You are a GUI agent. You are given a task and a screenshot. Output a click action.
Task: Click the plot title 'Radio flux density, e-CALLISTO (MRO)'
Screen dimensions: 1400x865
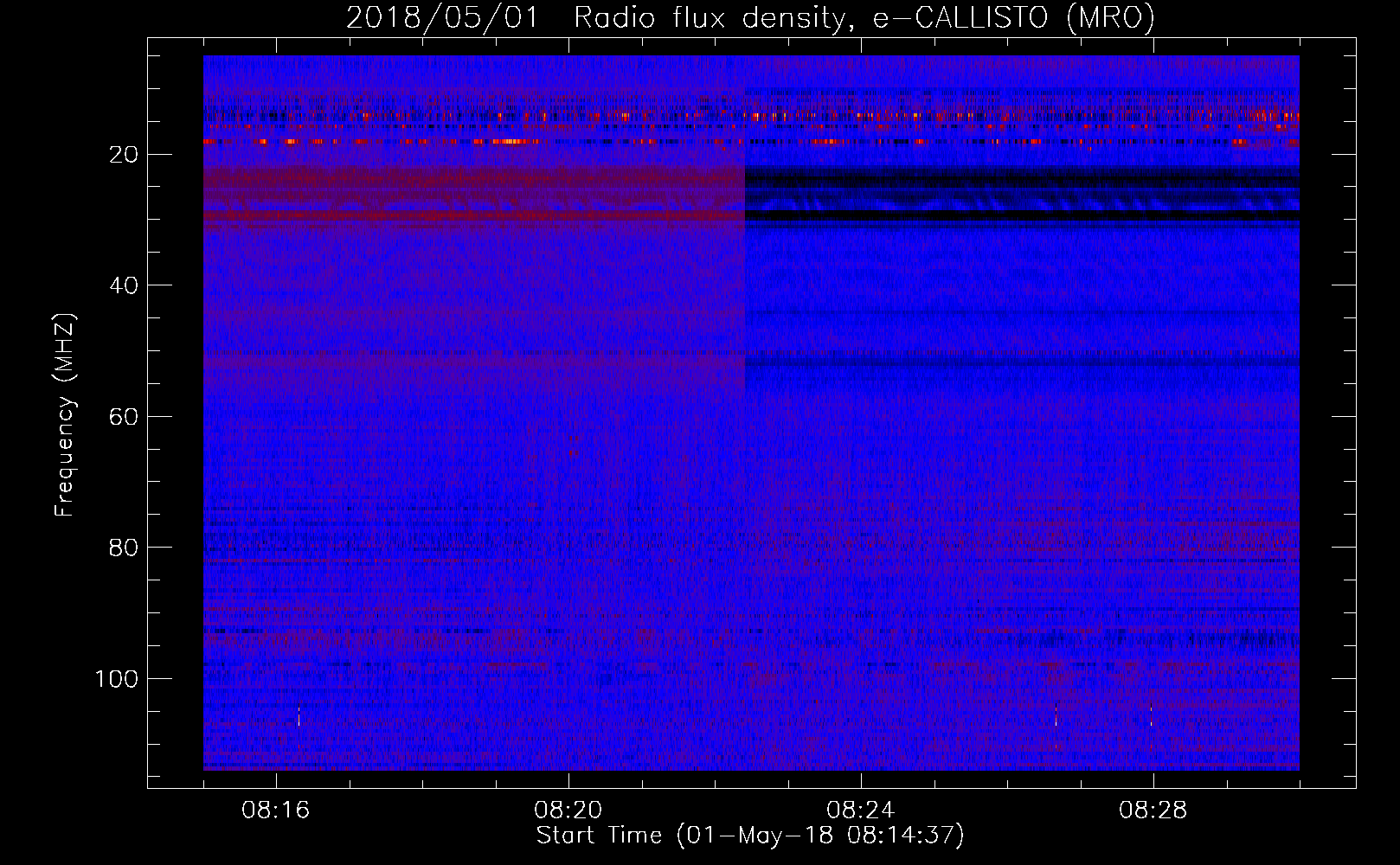coord(864,18)
